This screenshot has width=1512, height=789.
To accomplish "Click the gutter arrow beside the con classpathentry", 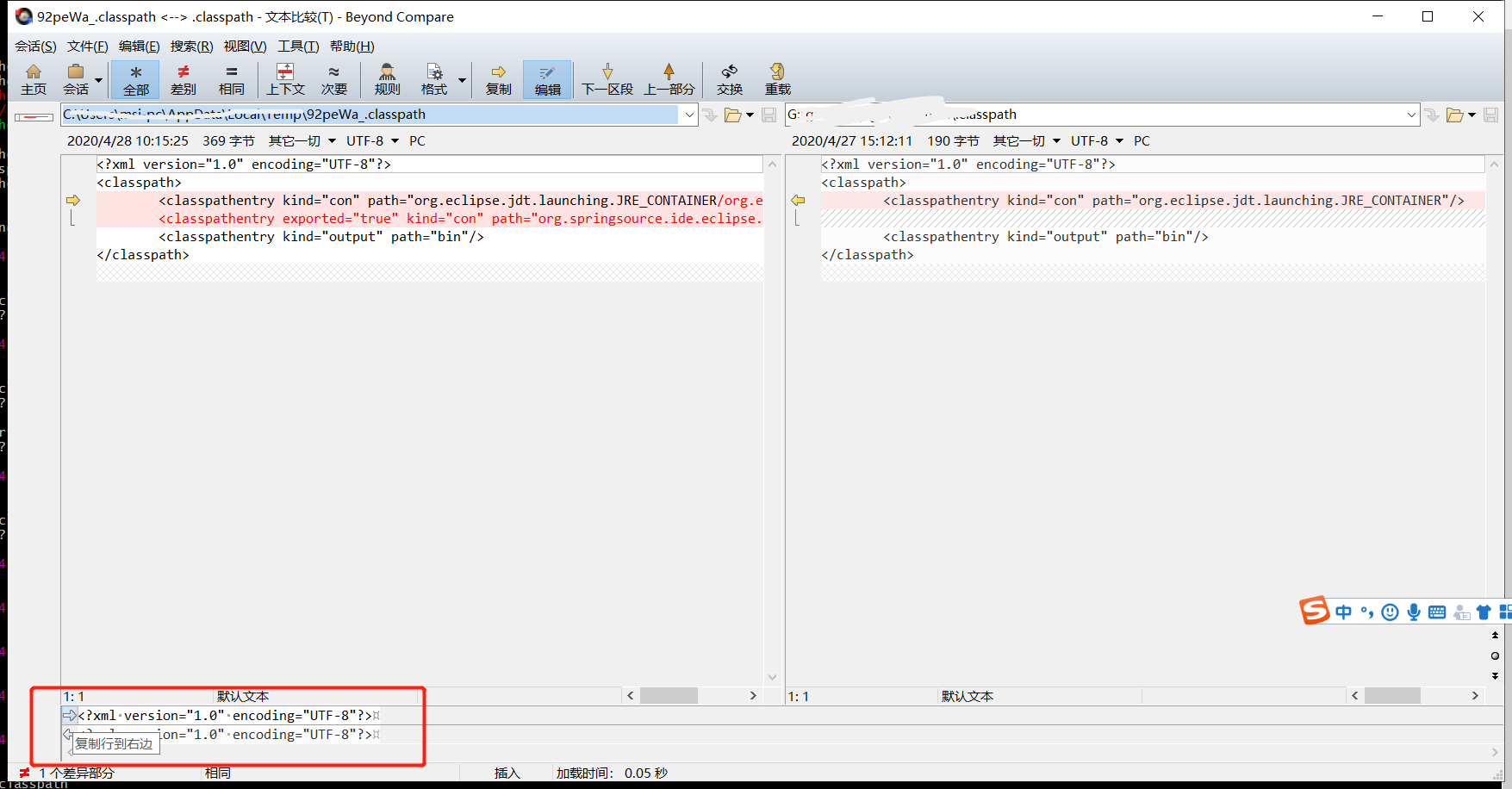I will 73,200.
